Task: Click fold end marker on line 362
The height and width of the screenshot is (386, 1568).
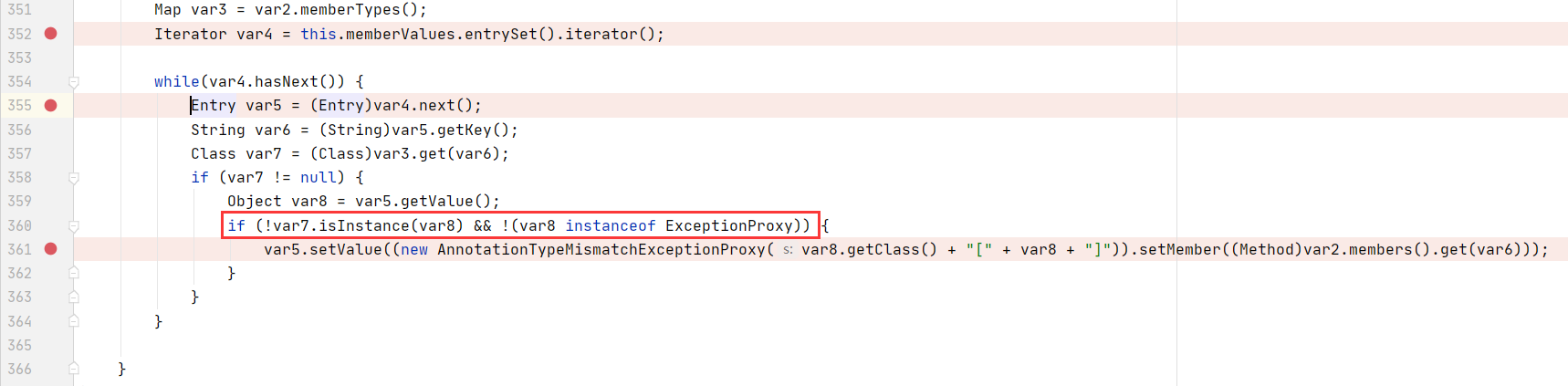Action: pos(74,273)
